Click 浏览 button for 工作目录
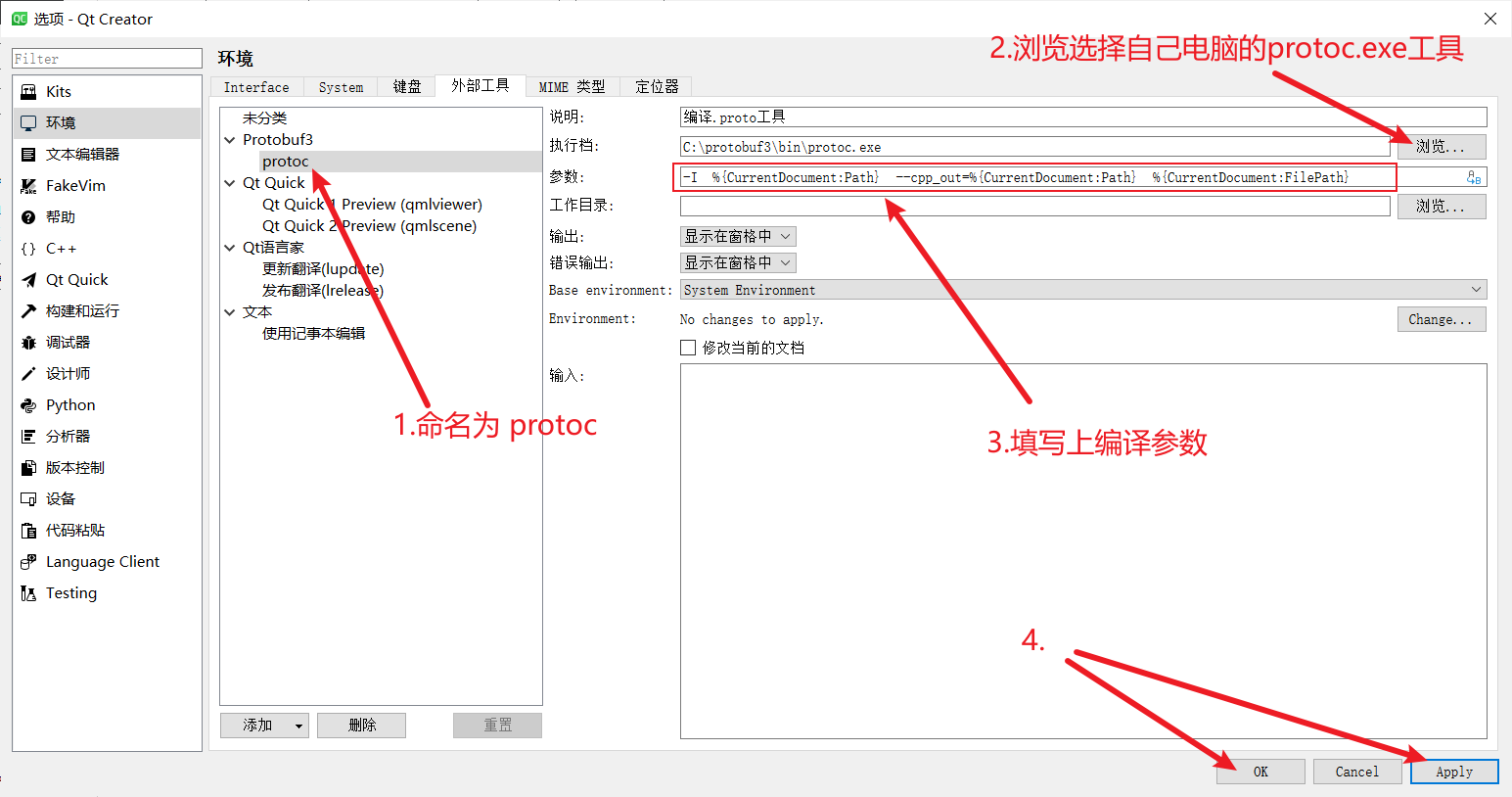Screen dimensions: 1512x797 coord(1442,207)
